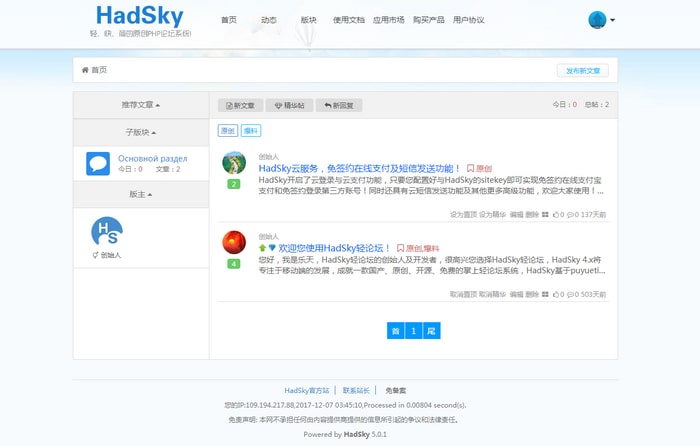Click the HS moderator avatar
Screen dimensions: 700x446
coord(107,231)
